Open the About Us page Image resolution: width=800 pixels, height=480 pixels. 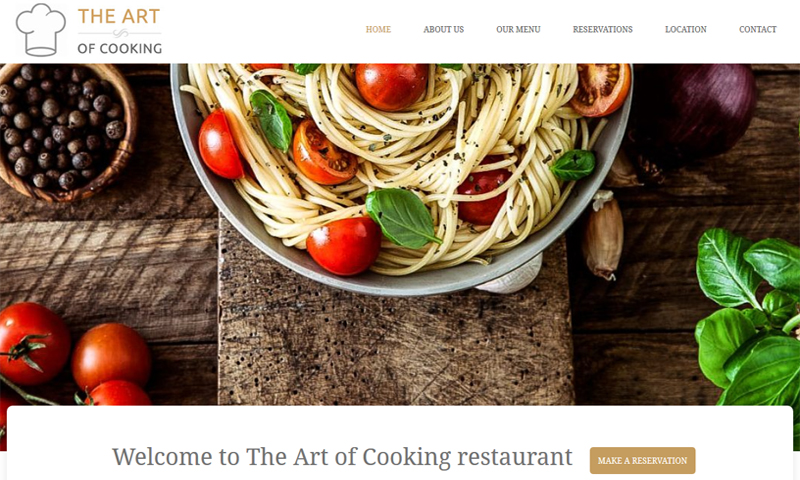point(443,30)
